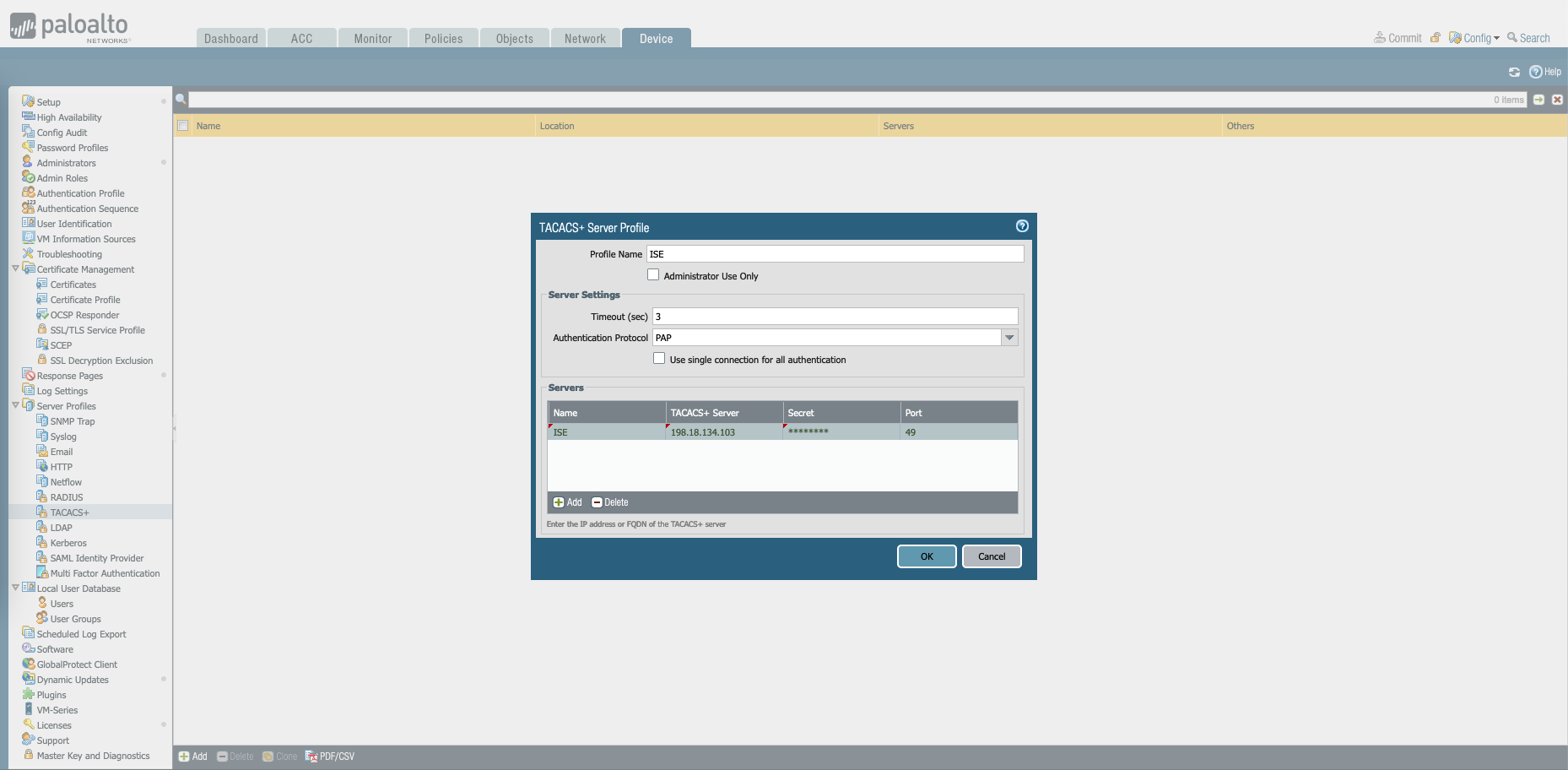
Task: Click the PDF/CSV export icon in footer
Action: point(311,756)
